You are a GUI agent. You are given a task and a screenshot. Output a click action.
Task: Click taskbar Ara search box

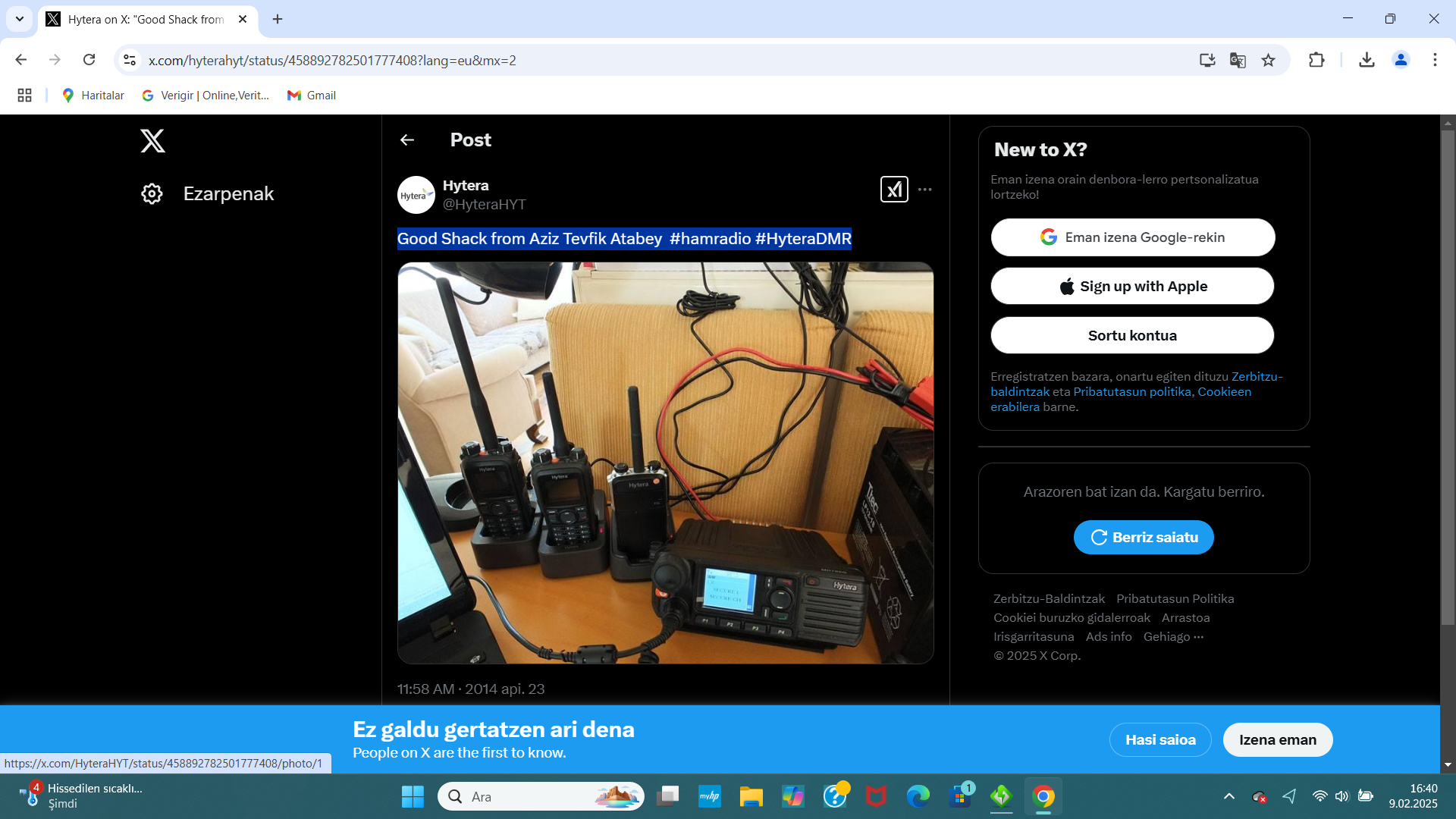point(541,796)
